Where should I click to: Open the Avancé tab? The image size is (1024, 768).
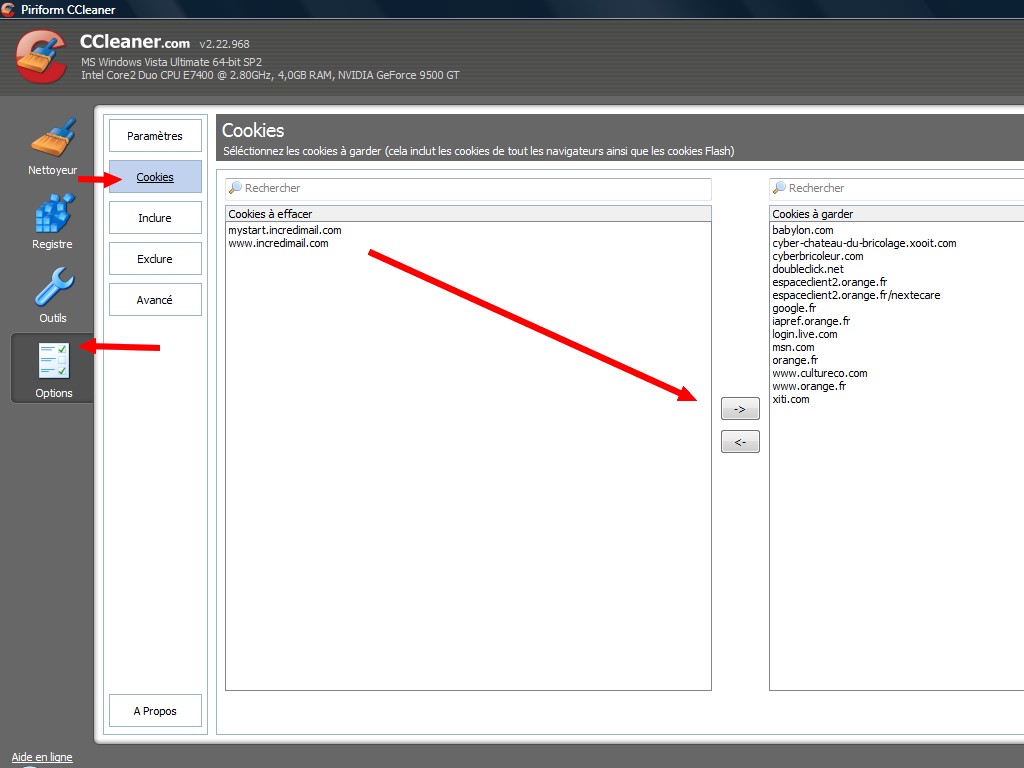pyautogui.click(x=155, y=300)
